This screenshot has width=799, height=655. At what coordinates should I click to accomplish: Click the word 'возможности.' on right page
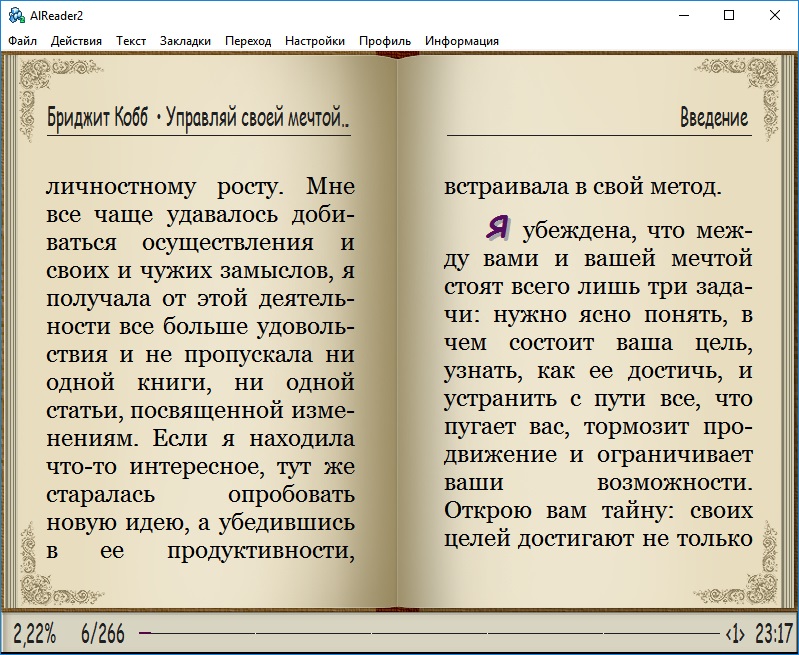[x=675, y=482]
